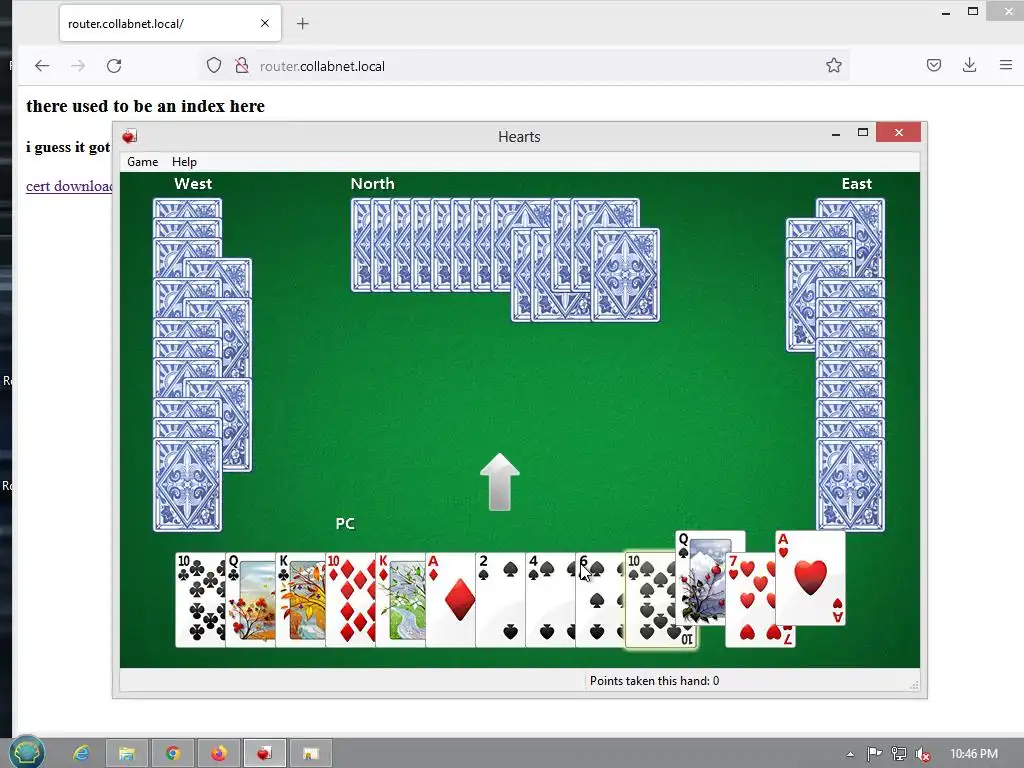This screenshot has width=1024, height=768.
Task: Select the 10 of diamonds card
Action: (x=351, y=600)
